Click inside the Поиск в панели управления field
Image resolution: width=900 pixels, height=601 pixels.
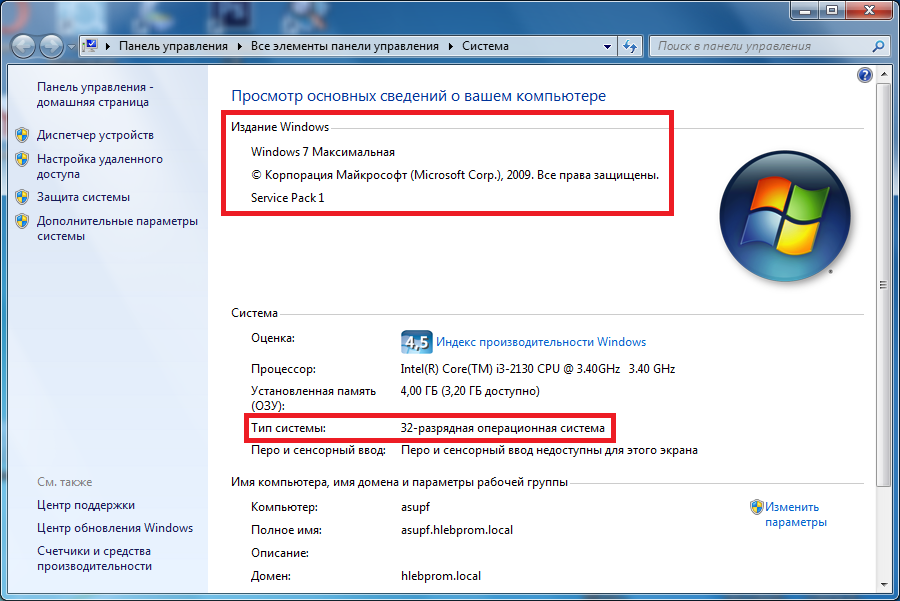pos(760,46)
